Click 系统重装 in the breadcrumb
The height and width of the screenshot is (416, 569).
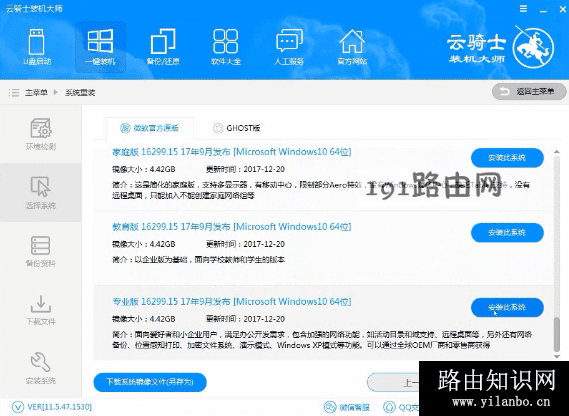[80, 93]
